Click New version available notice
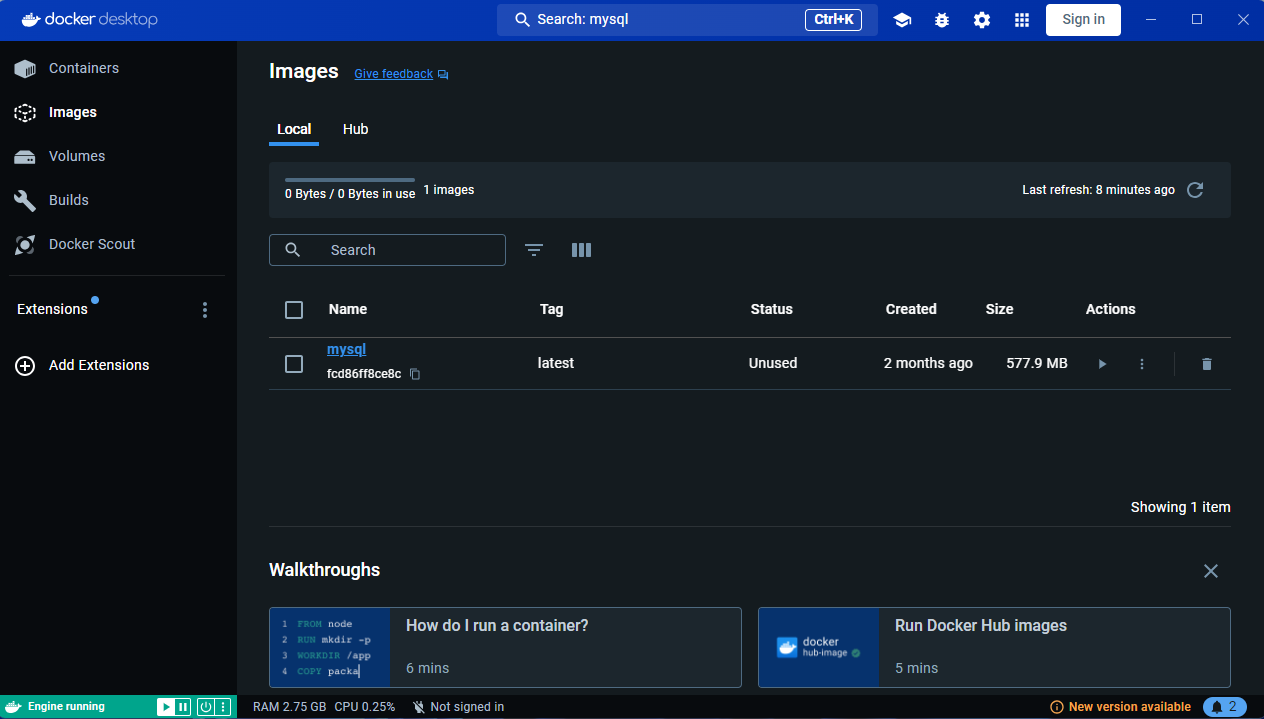1264x719 pixels. coord(1120,707)
